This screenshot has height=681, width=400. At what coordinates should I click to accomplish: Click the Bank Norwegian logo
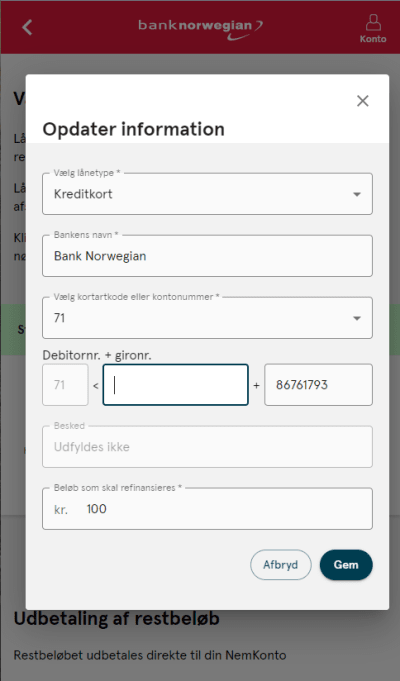tap(200, 29)
